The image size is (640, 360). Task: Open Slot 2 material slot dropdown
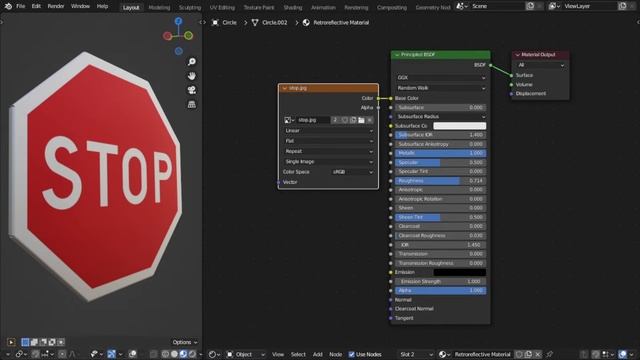click(x=416, y=354)
